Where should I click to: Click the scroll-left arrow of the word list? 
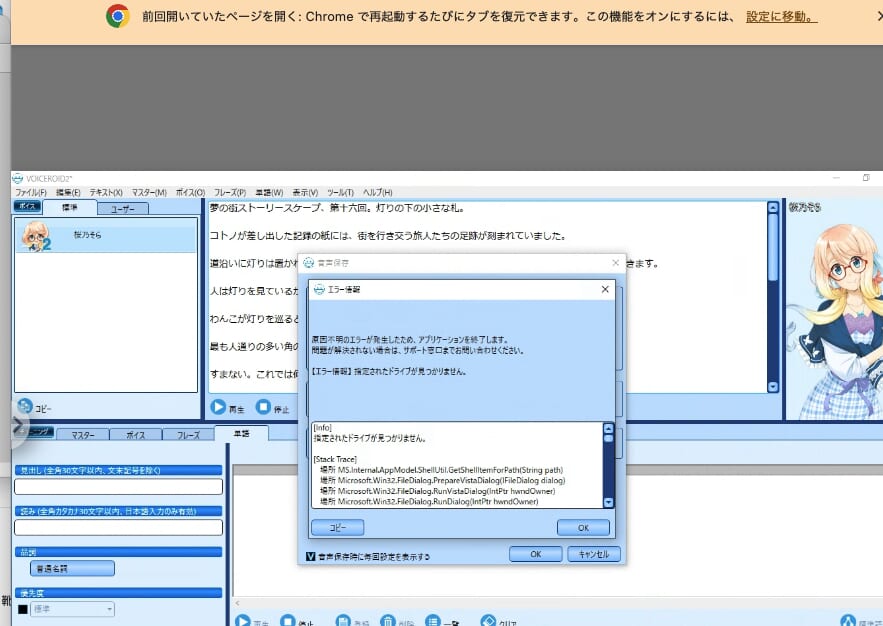click(237, 603)
